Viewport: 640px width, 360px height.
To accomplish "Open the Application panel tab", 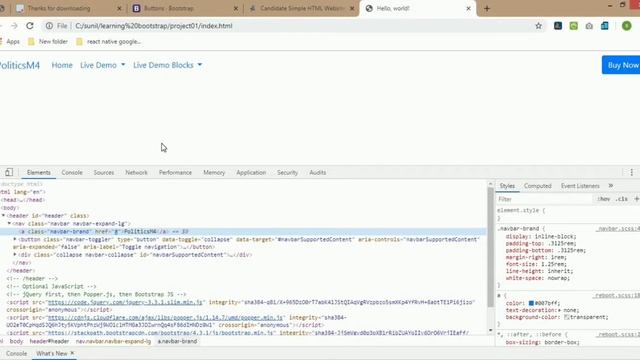I will (251, 172).
